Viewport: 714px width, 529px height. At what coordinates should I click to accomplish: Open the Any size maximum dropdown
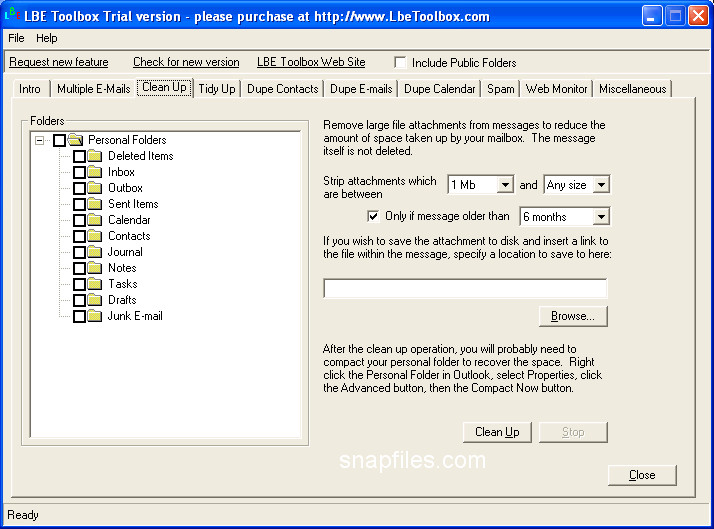coord(601,185)
